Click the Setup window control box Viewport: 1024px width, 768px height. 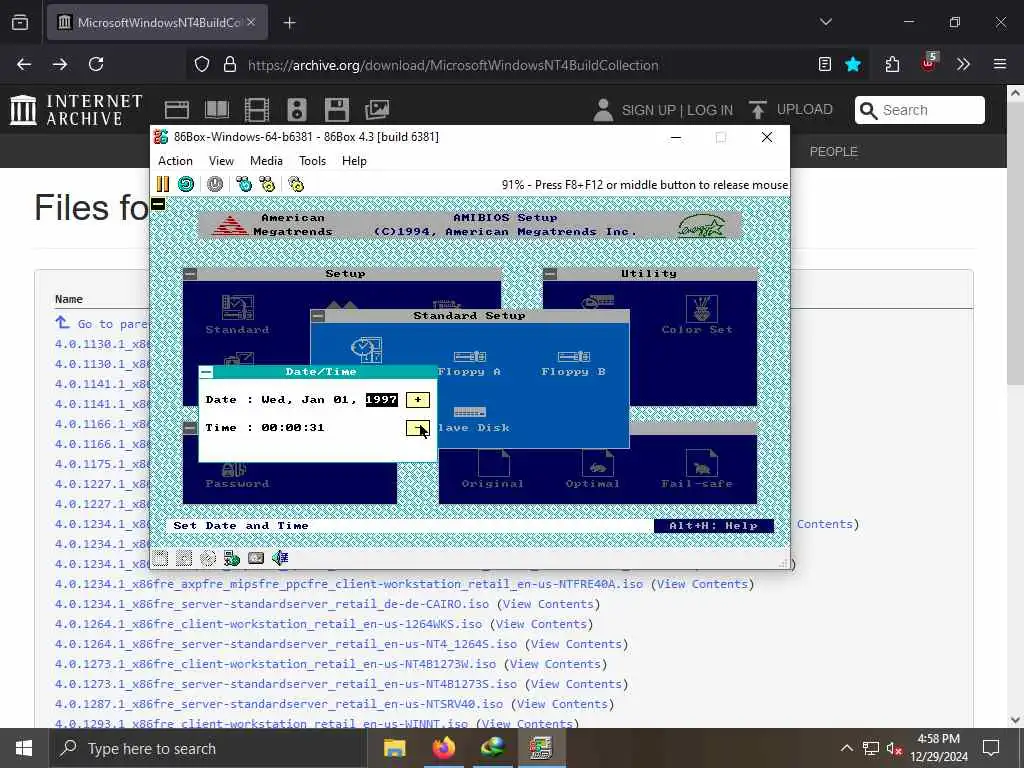click(190, 274)
